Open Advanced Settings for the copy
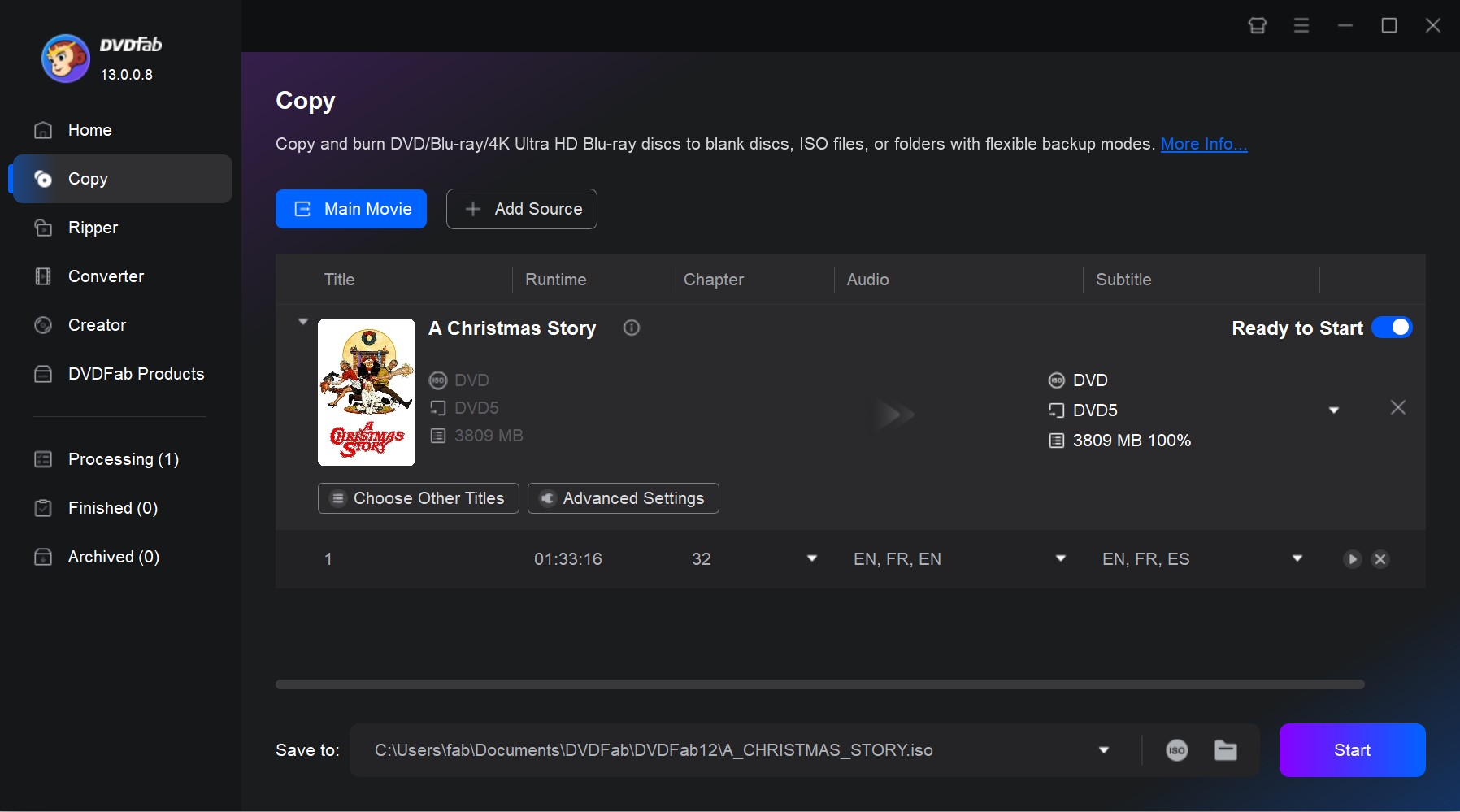Image resolution: width=1460 pixels, height=812 pixels. coord(623,498)
